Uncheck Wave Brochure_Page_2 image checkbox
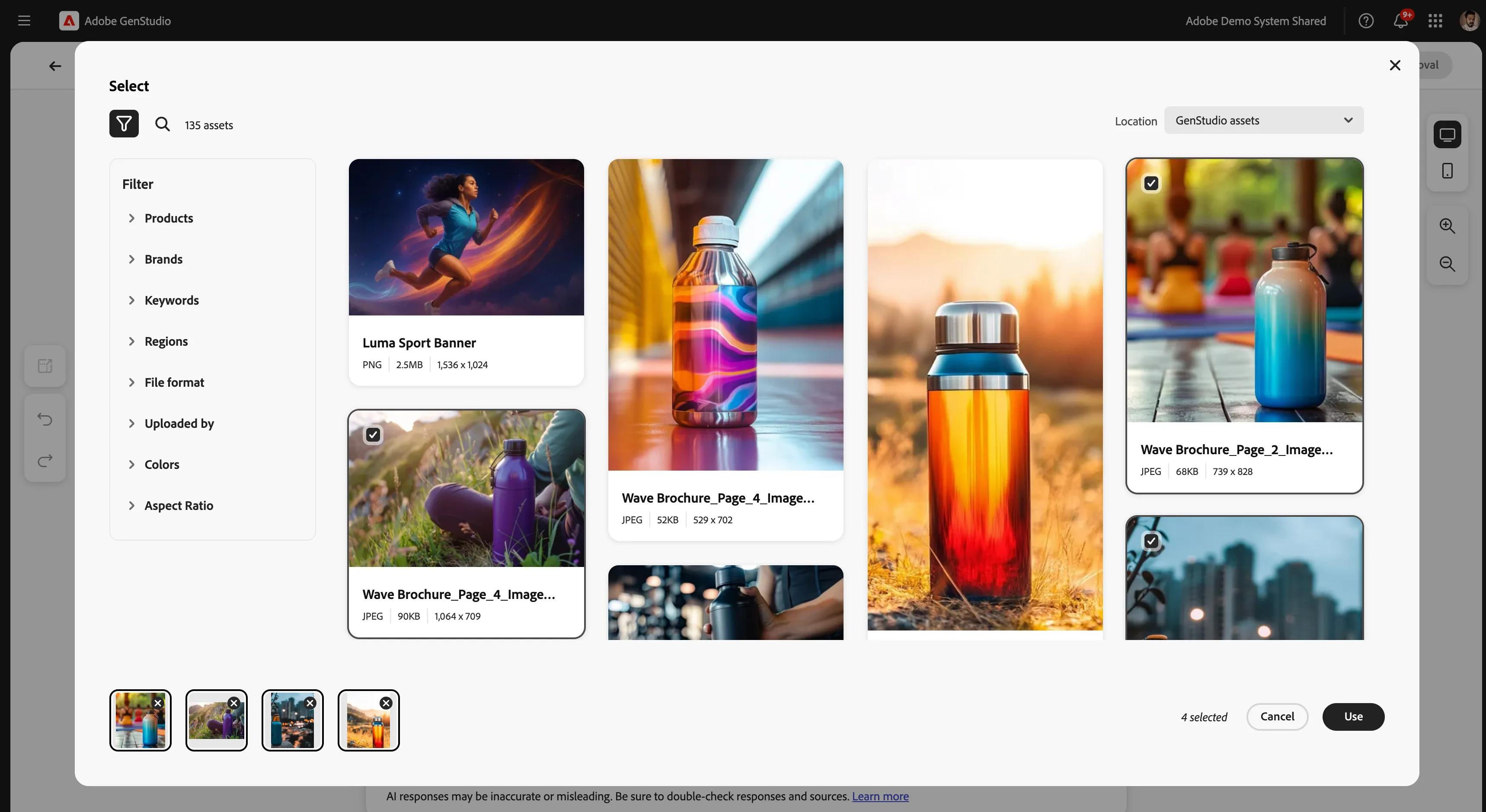Image resolution: width=1486 pixels, height=812 pixels. click(1151, 183)
